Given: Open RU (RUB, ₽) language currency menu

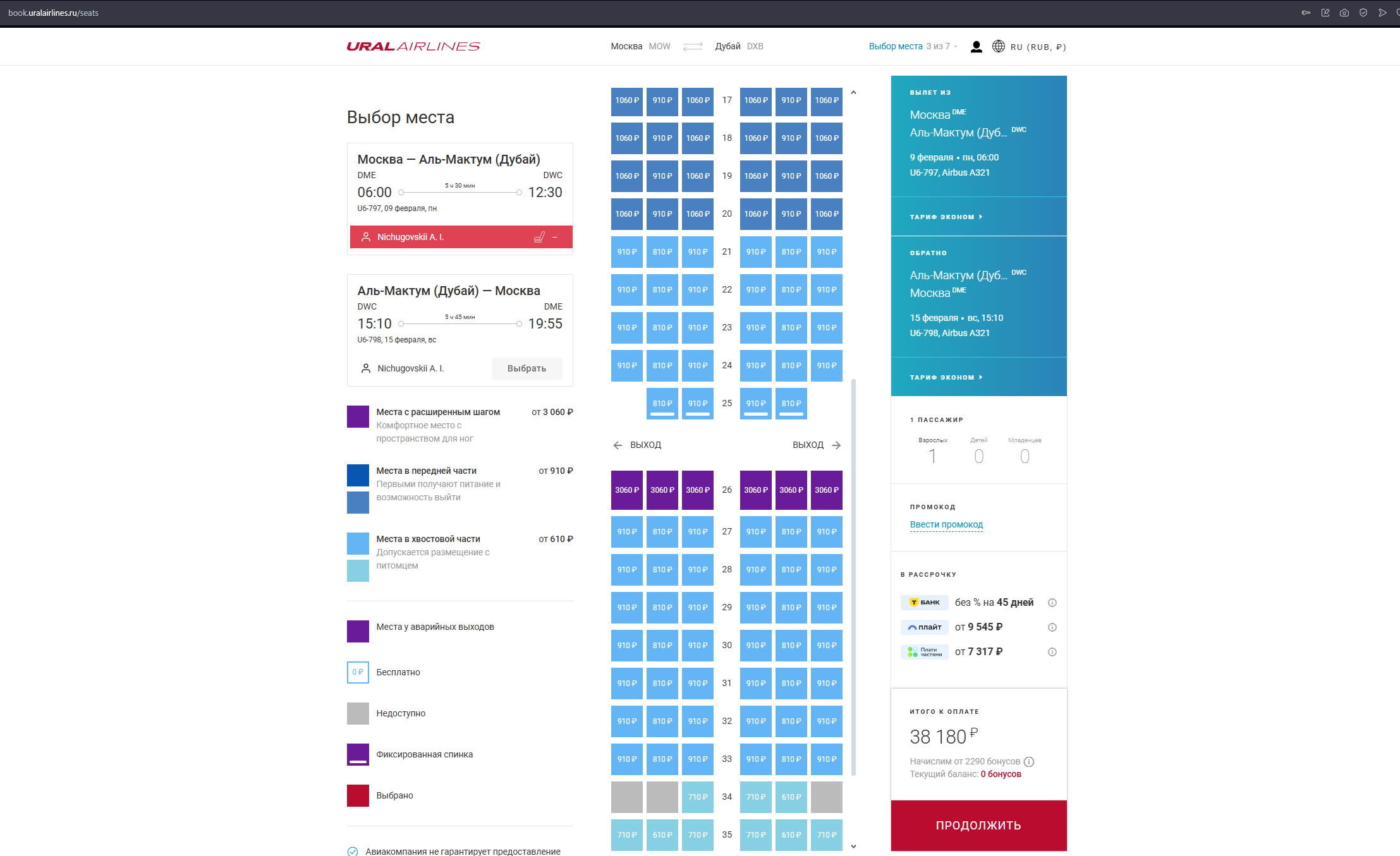Looking at the screenshot, I should point(1038,47).
